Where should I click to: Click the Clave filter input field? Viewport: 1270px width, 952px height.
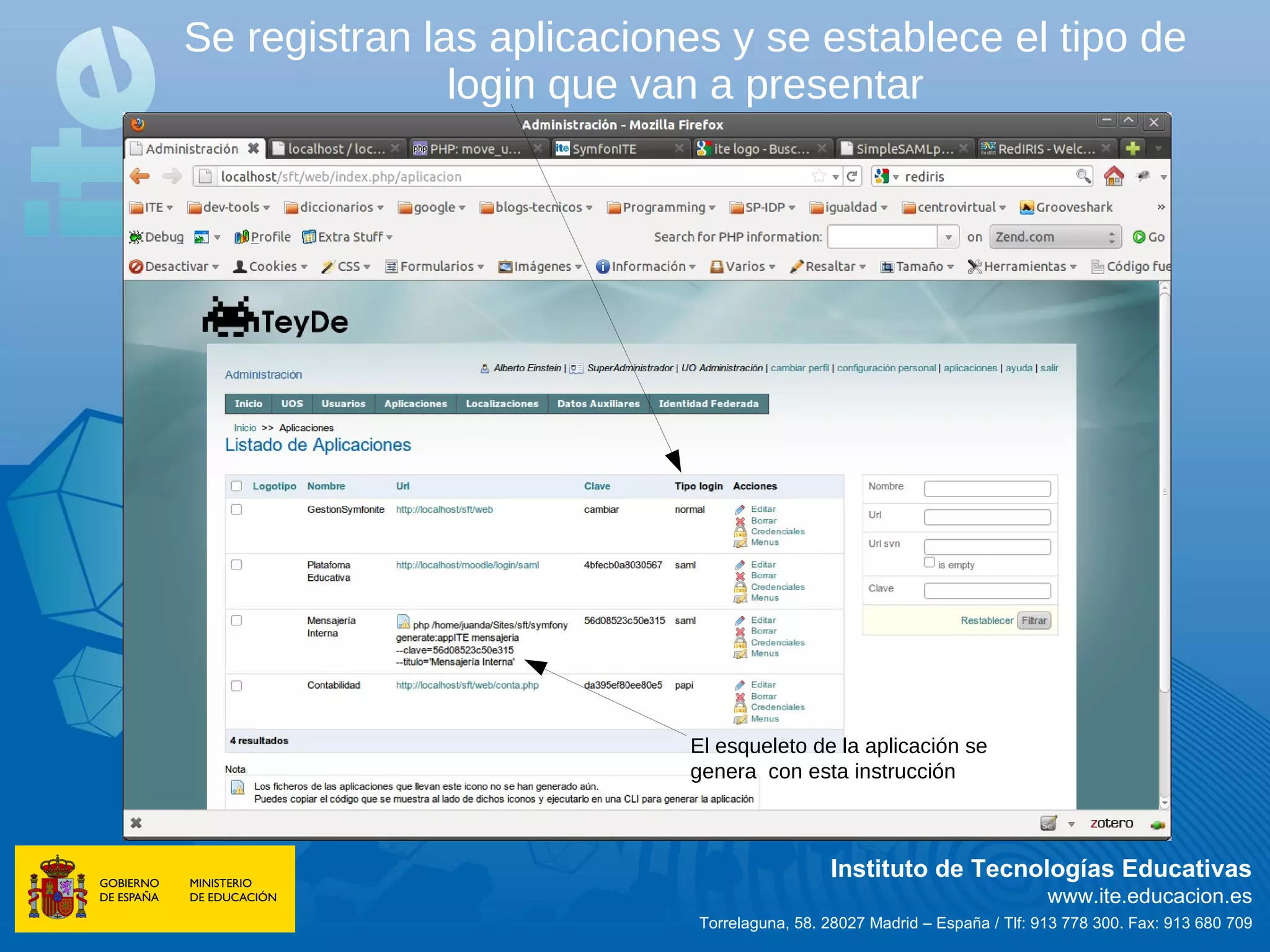(x=987, y=591)
